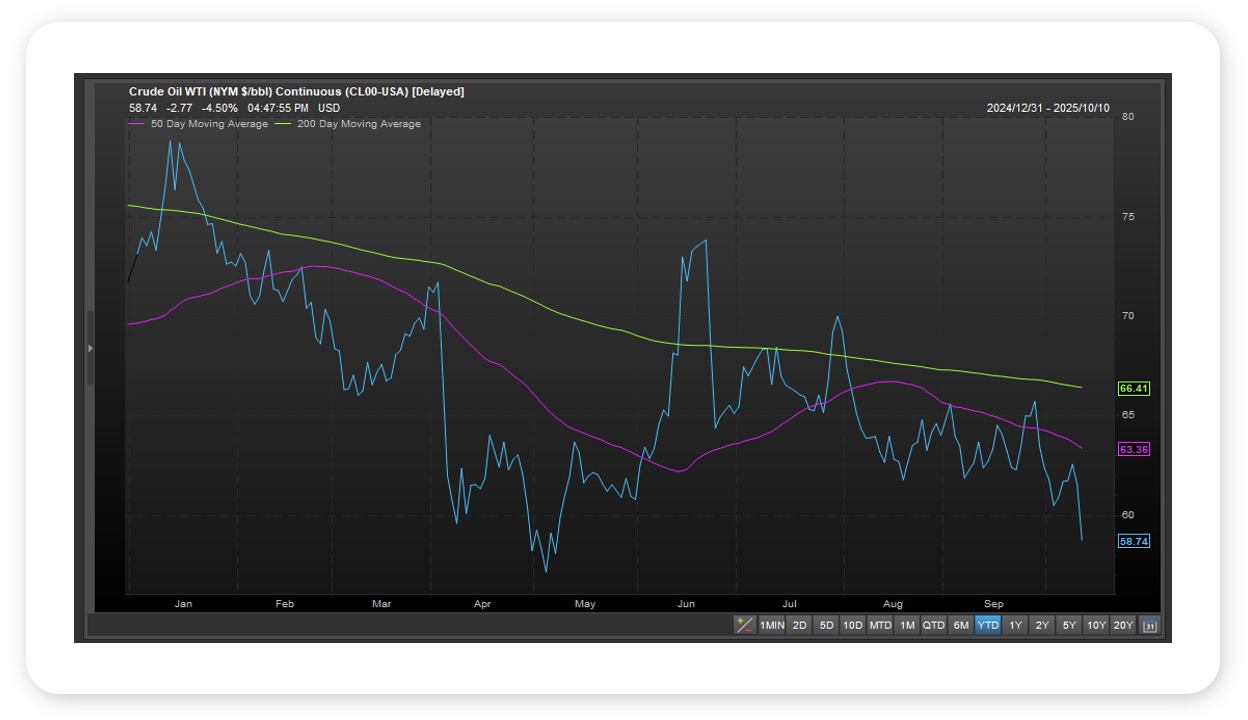Change chart range to 6M
This screenshot has height=720, width=1248.
coord(961,626)
